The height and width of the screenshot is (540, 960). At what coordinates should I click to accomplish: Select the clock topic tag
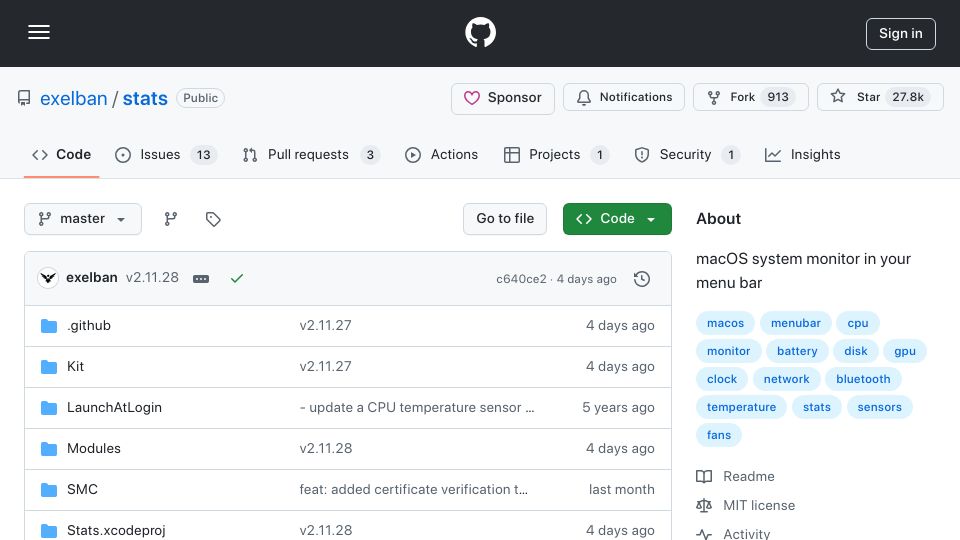722,380
